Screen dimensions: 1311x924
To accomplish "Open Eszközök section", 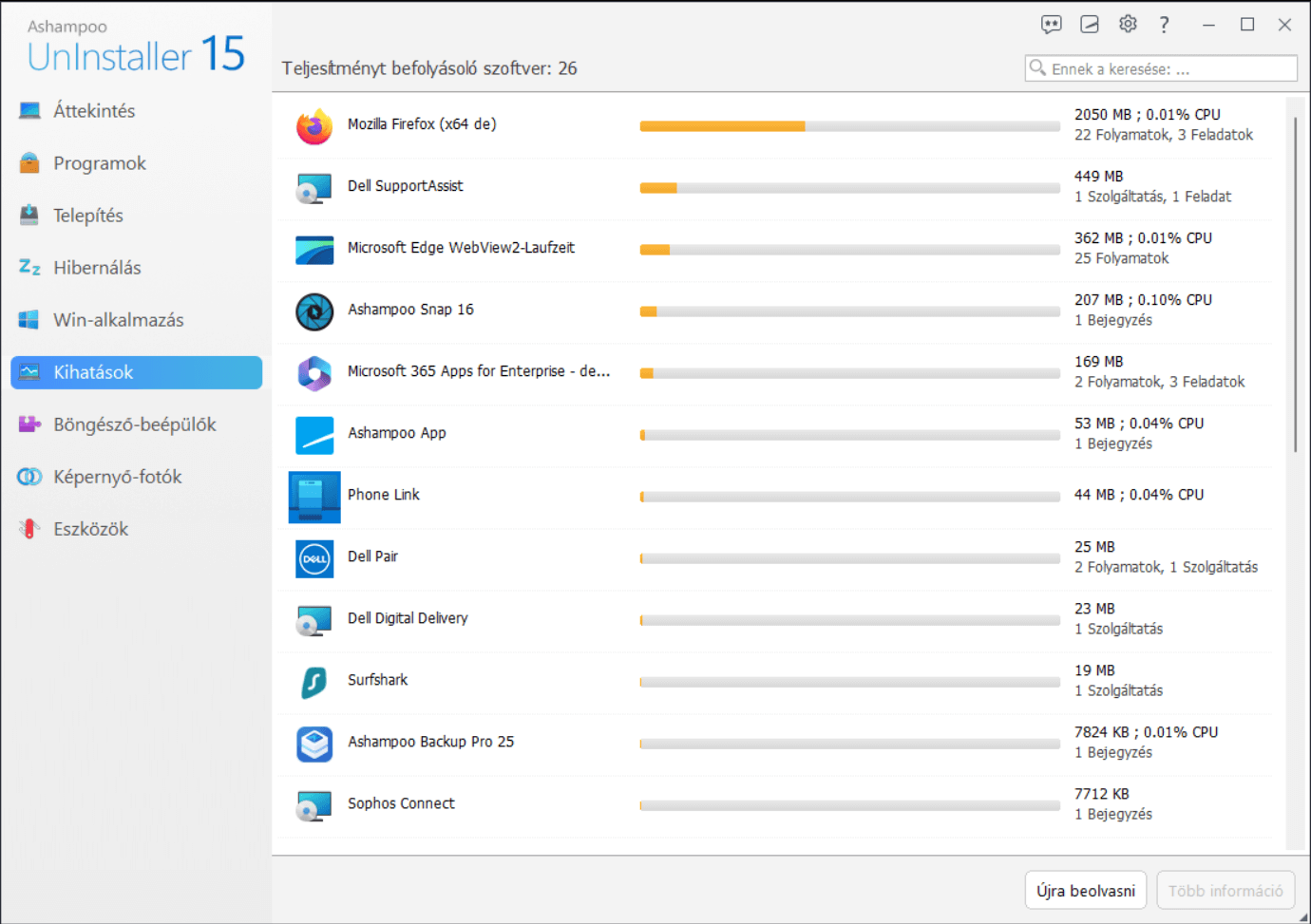I will pyautogui.click(x=136, y=529).
